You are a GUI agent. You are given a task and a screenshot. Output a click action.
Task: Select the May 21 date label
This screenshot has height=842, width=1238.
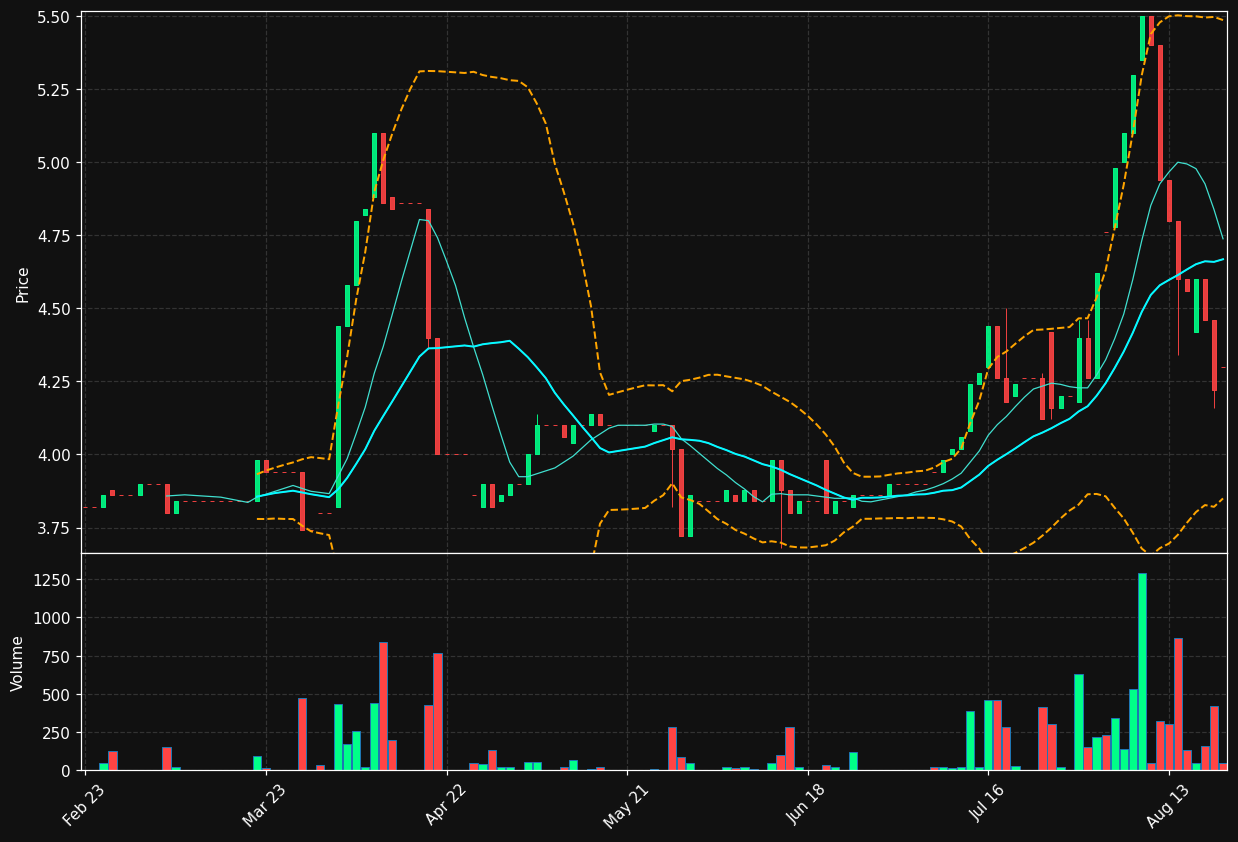pos(625,805)
